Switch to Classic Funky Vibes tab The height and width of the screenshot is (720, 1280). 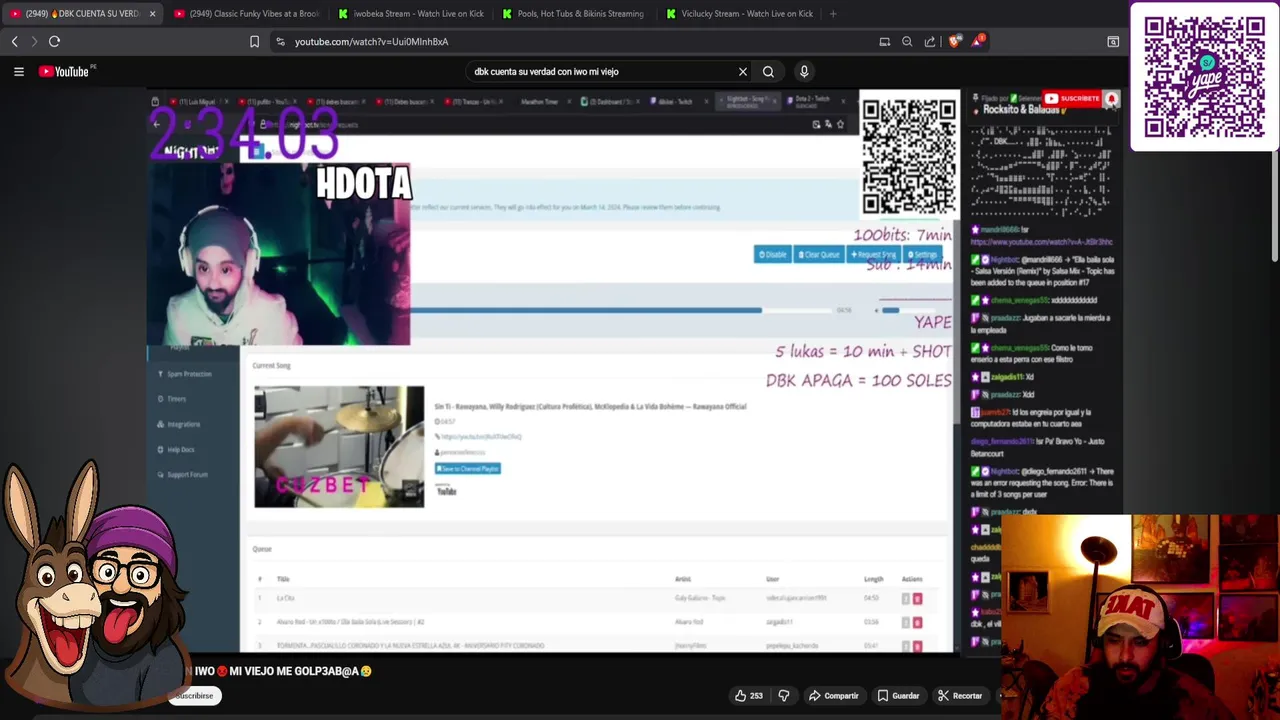tap(245, 14)
